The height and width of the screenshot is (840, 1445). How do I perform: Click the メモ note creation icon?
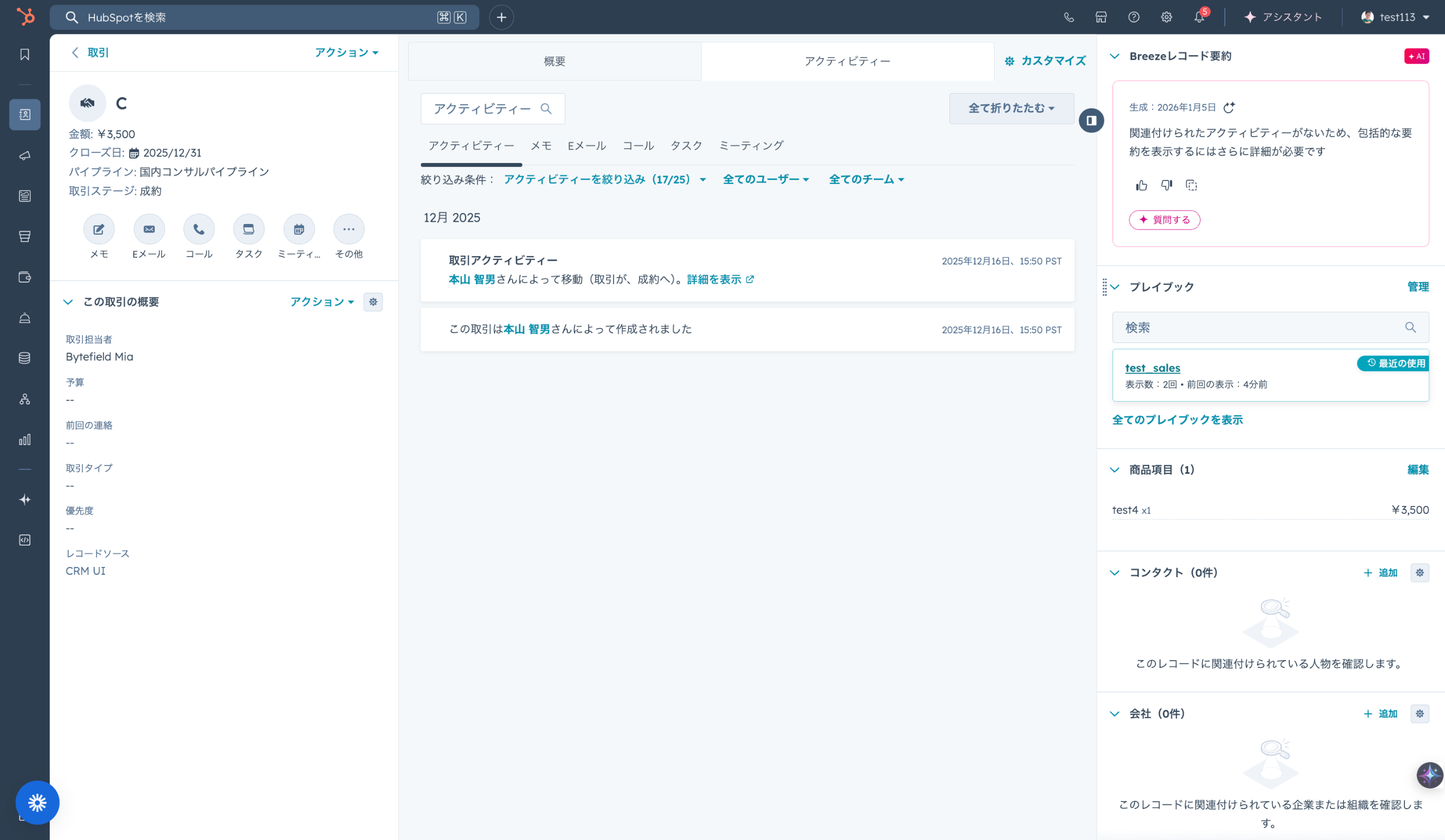[99, 229]
